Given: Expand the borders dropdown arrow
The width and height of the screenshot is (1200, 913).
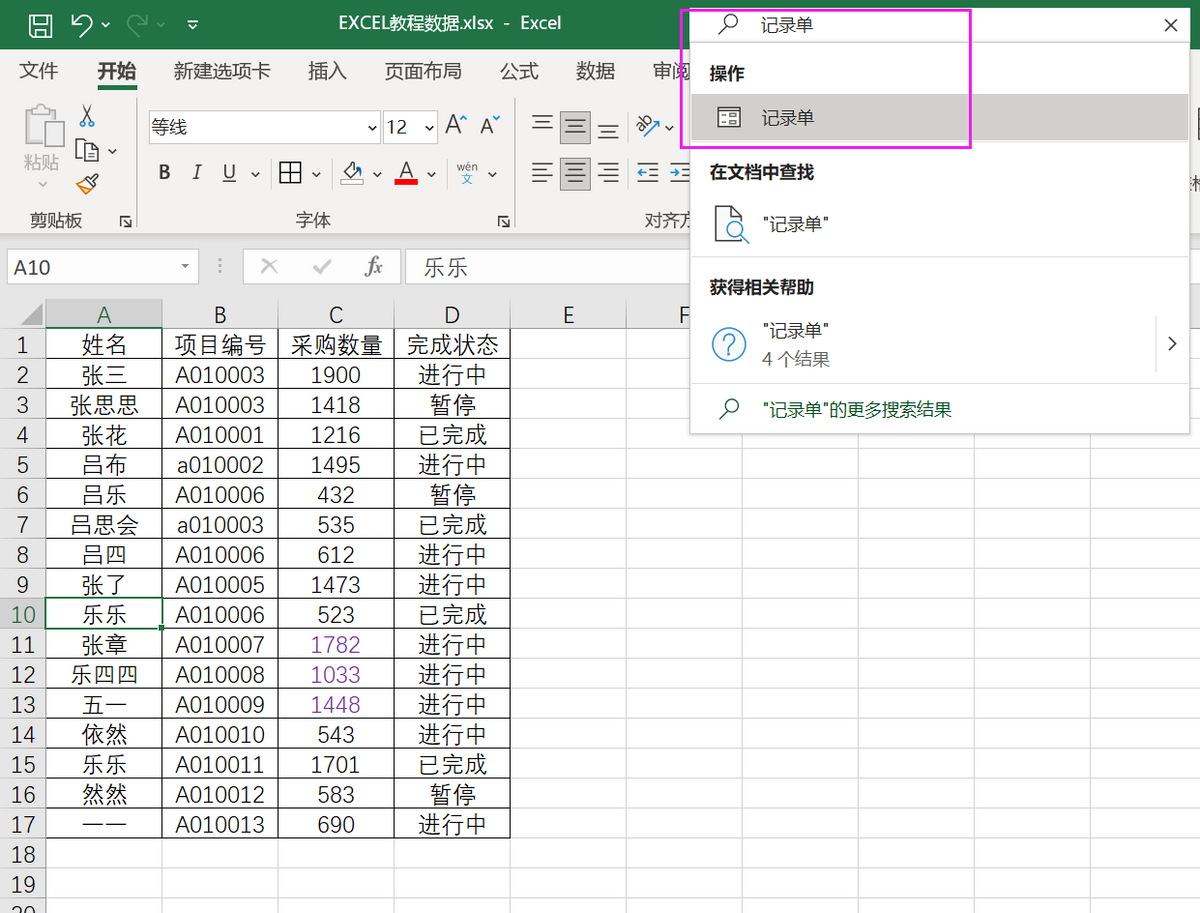Looking at the screenshot, I should (316, 173).
